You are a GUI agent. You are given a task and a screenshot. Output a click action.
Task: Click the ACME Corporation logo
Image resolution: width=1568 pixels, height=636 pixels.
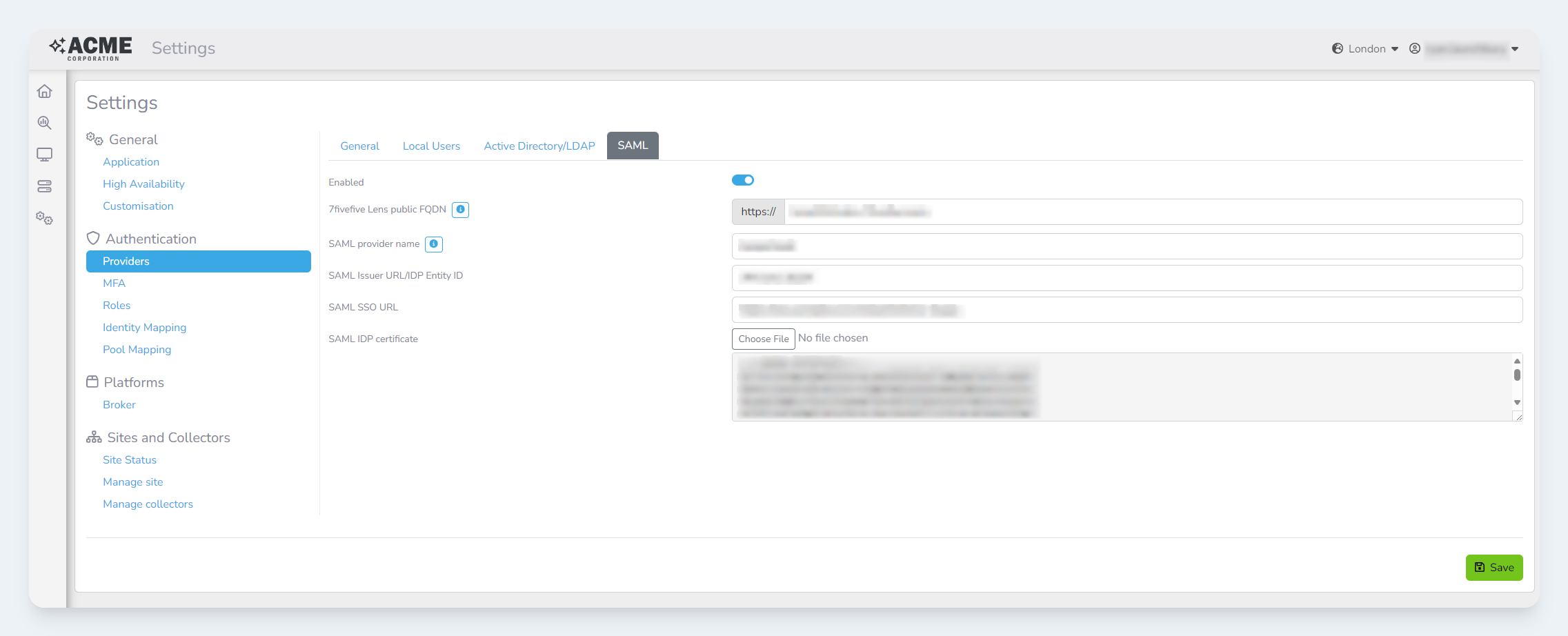pyautogui.click(x=91, y=48)
